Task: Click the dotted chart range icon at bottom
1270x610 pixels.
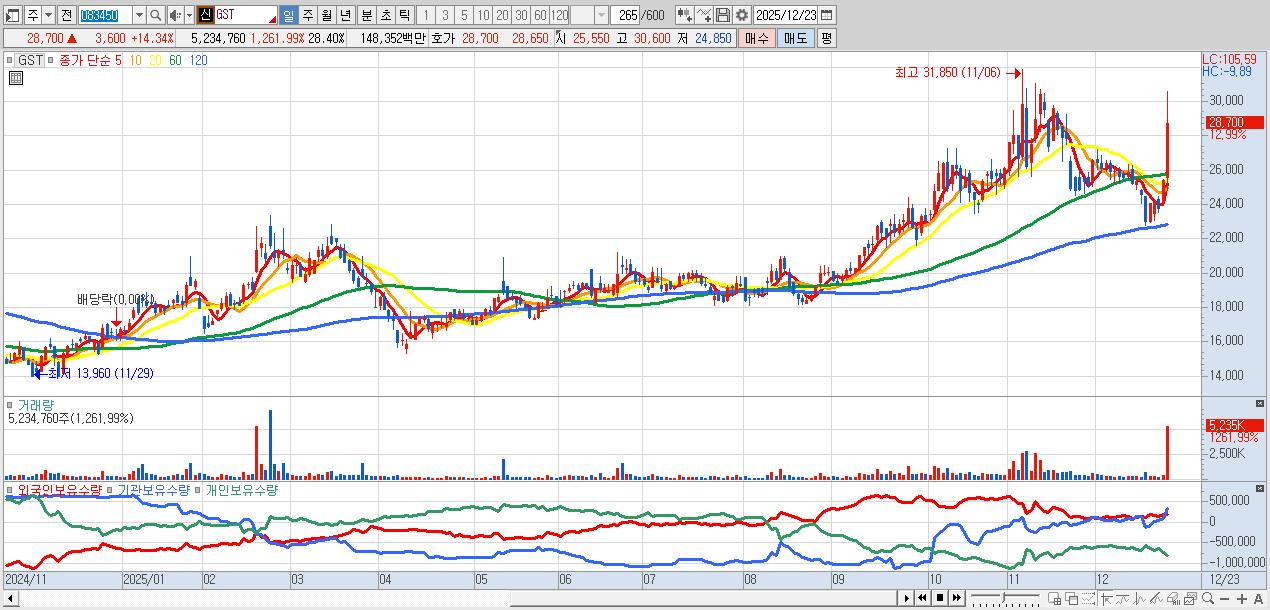Action: 1088,599
